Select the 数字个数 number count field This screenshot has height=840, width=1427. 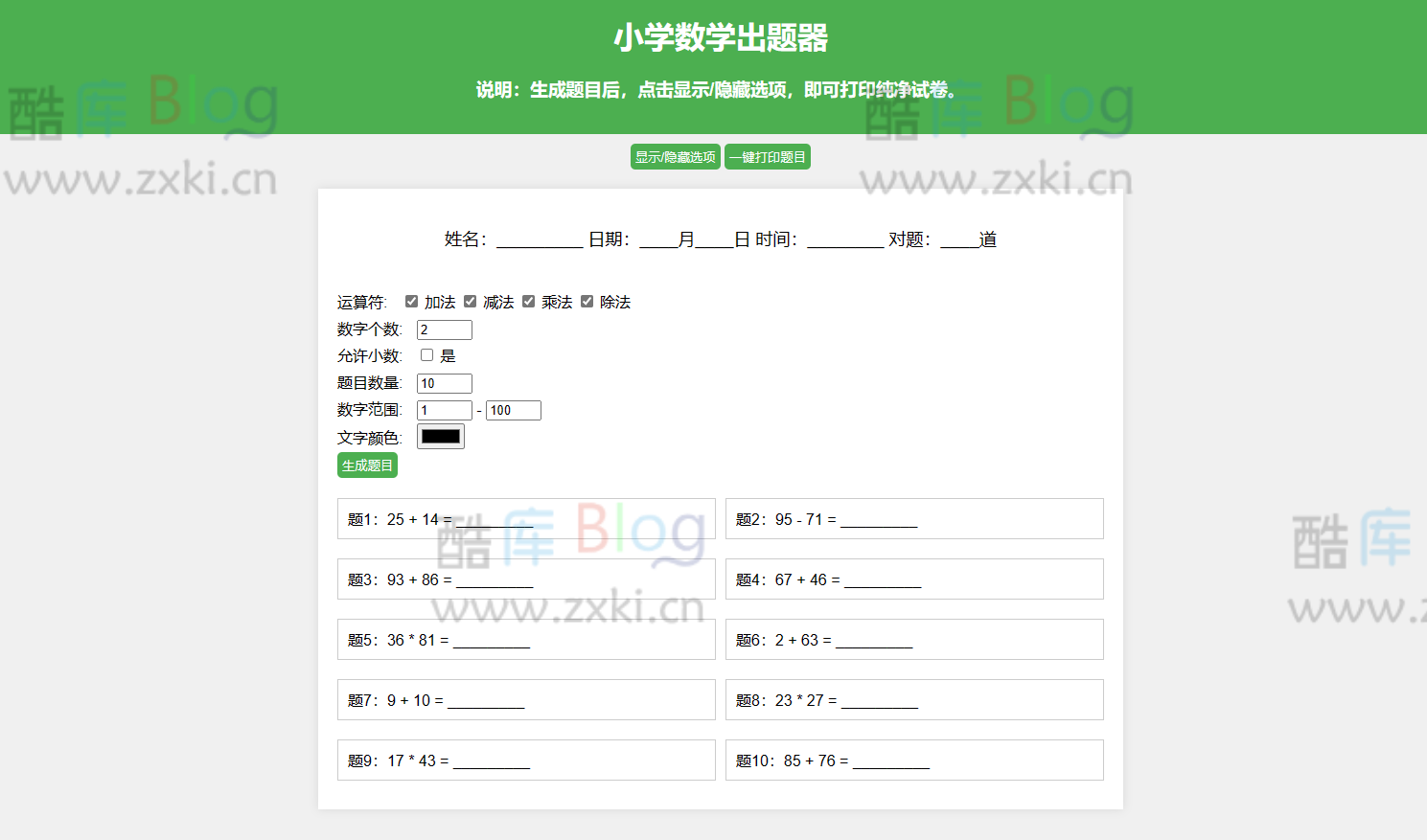444,329
